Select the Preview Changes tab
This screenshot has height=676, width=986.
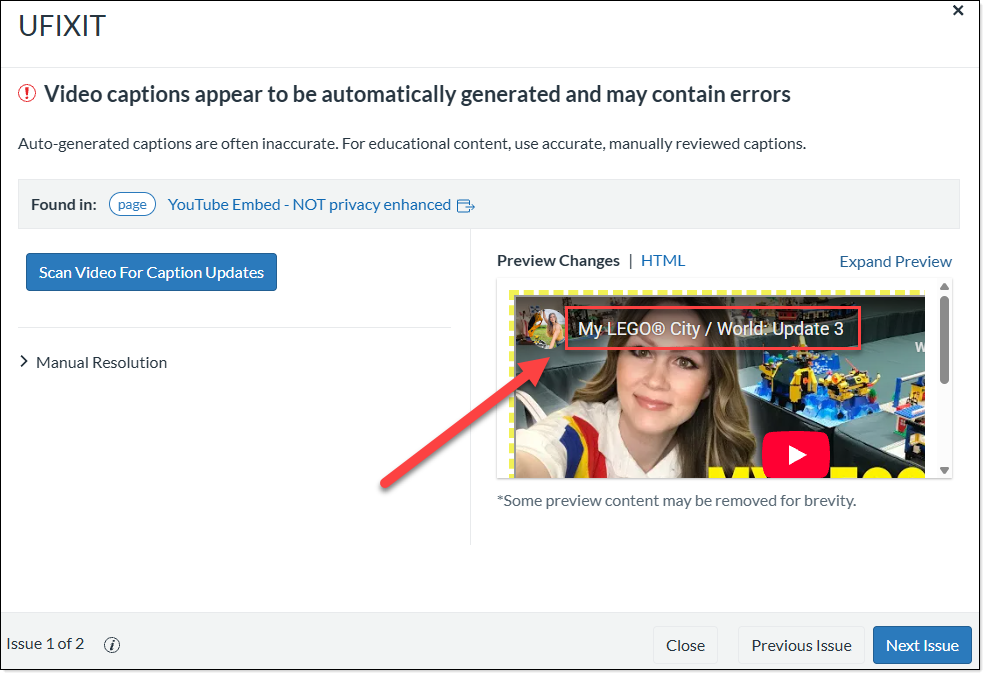[x=558, y=261]
